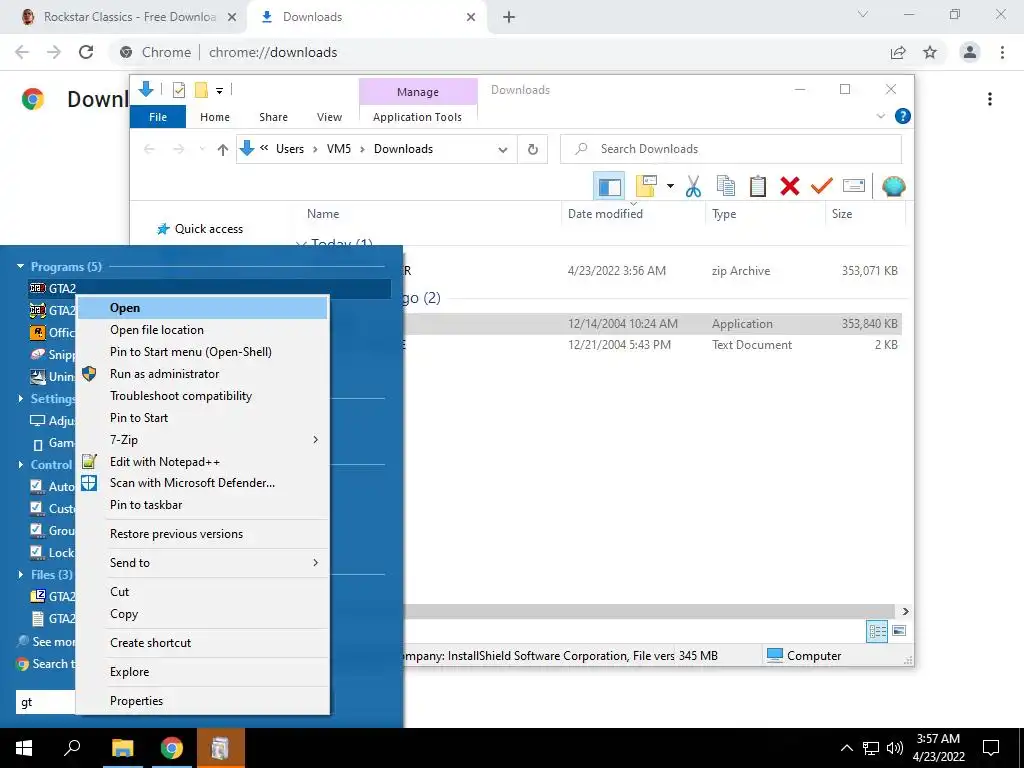Switch Explorer to details view icon
This screenshot has height=768, width=1024.
877,631
